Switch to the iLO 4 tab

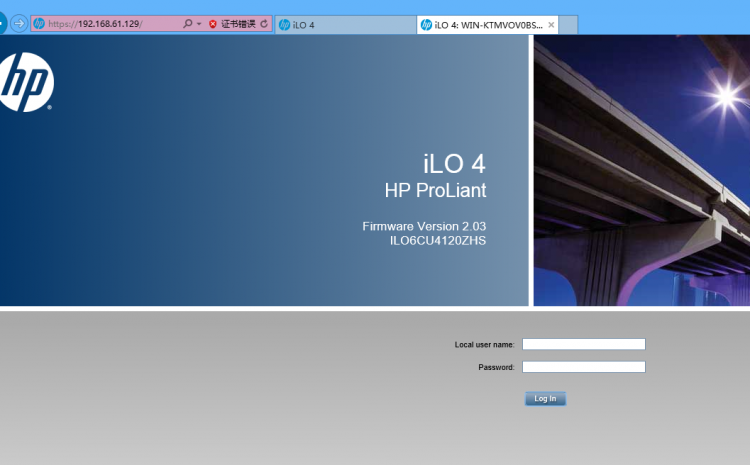pyautogui.click(x=345, y=25)
